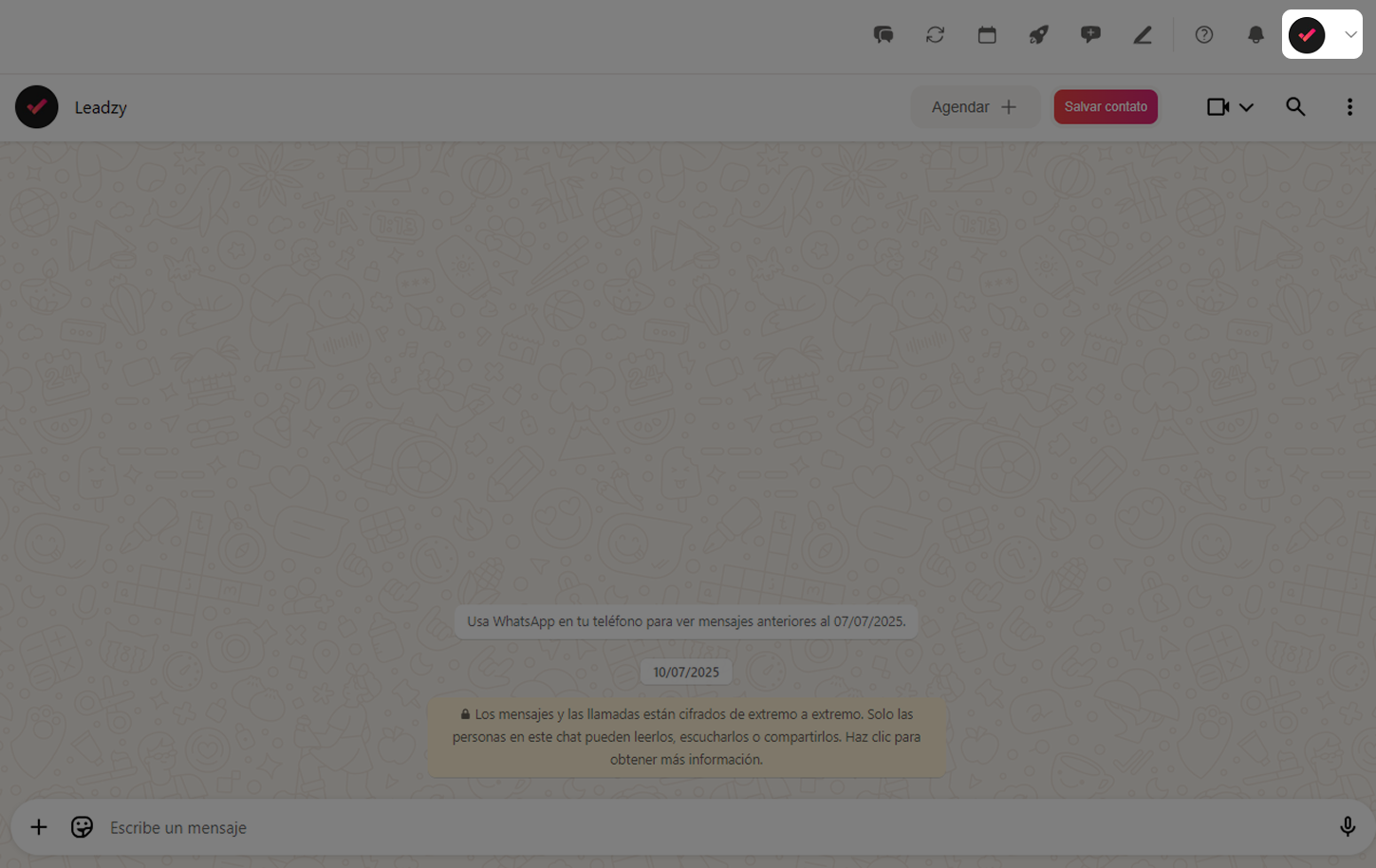Open the calendar icon in the top bar

[x=987, y=34]
